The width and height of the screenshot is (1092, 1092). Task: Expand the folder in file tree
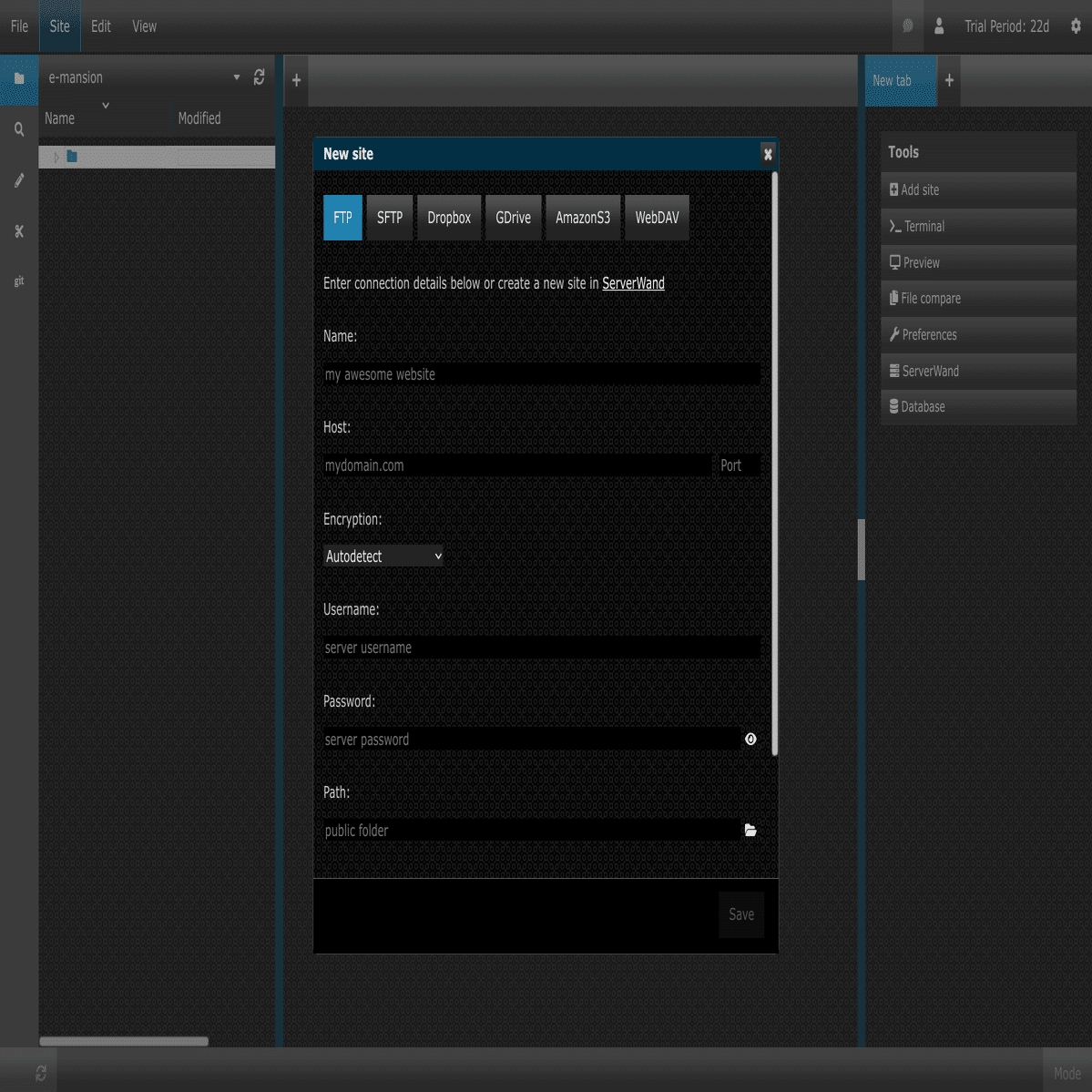point(56,158)
